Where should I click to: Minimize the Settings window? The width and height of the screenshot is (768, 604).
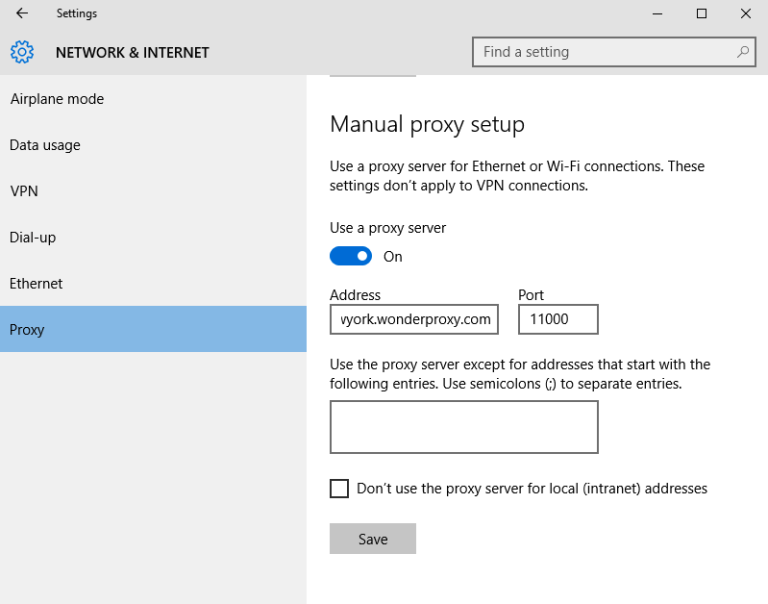tap(657, 14)
